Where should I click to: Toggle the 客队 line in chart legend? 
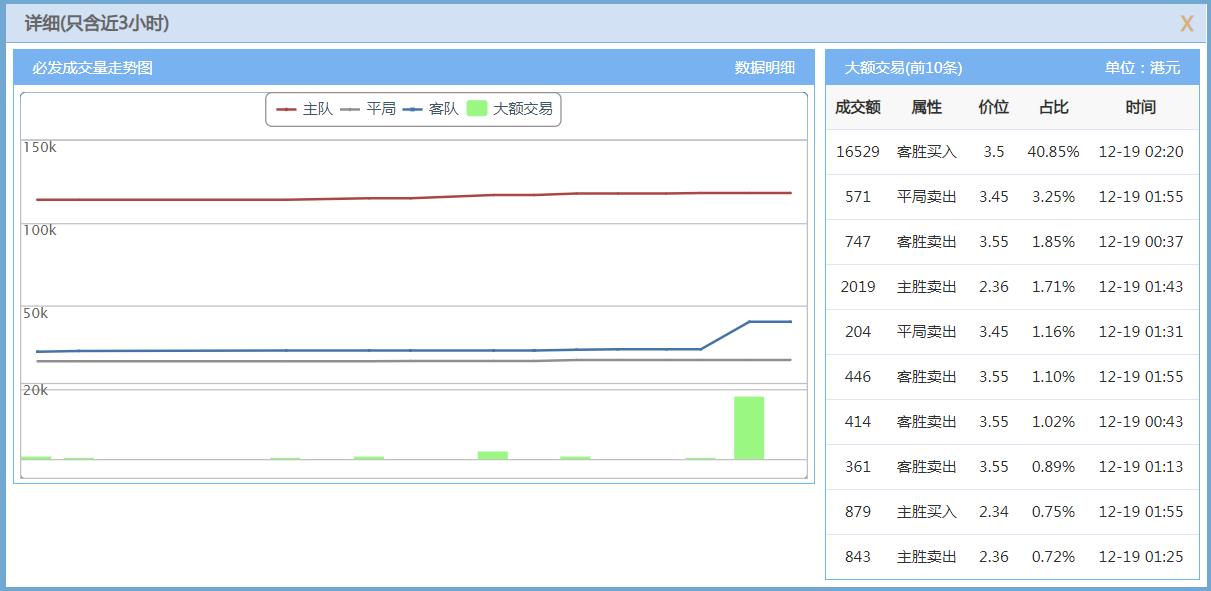point(442,110)
